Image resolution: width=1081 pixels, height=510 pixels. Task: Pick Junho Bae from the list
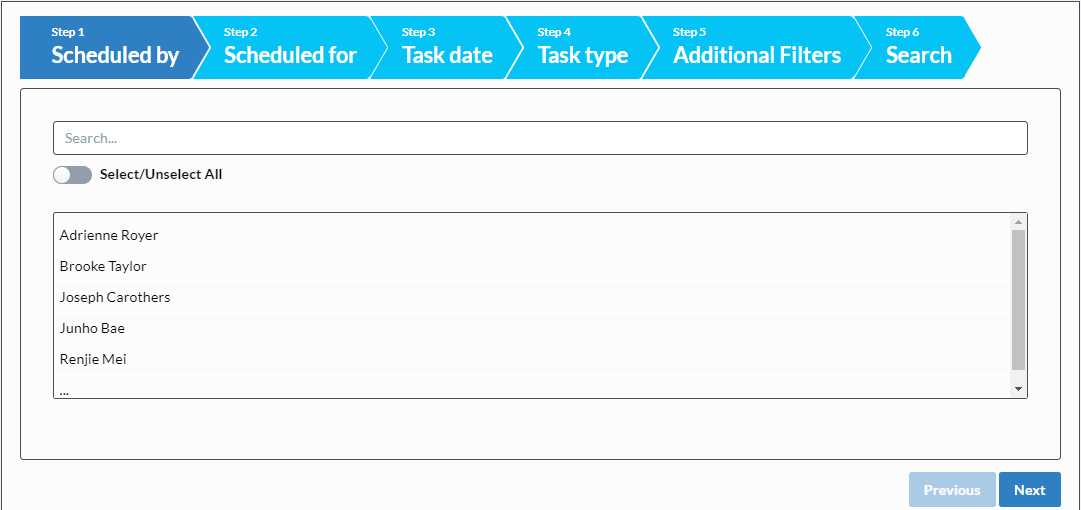tap(531, 328)
